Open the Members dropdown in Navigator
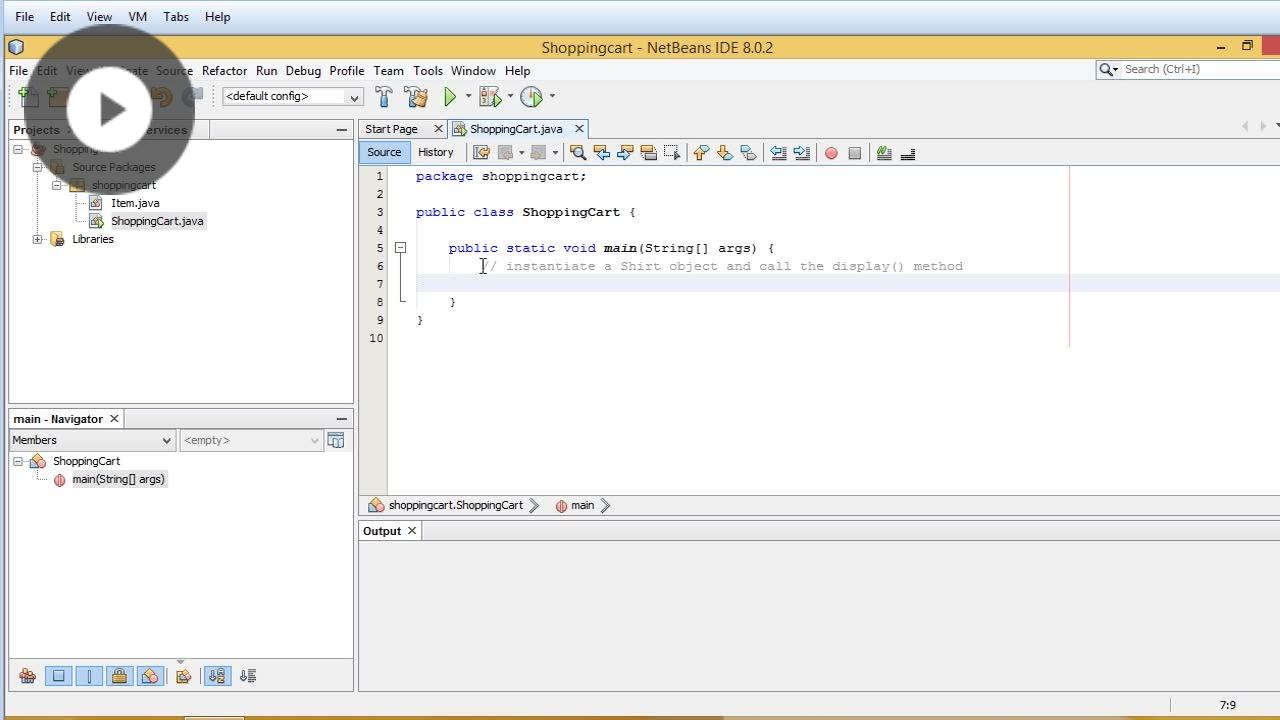 [92, 440]
